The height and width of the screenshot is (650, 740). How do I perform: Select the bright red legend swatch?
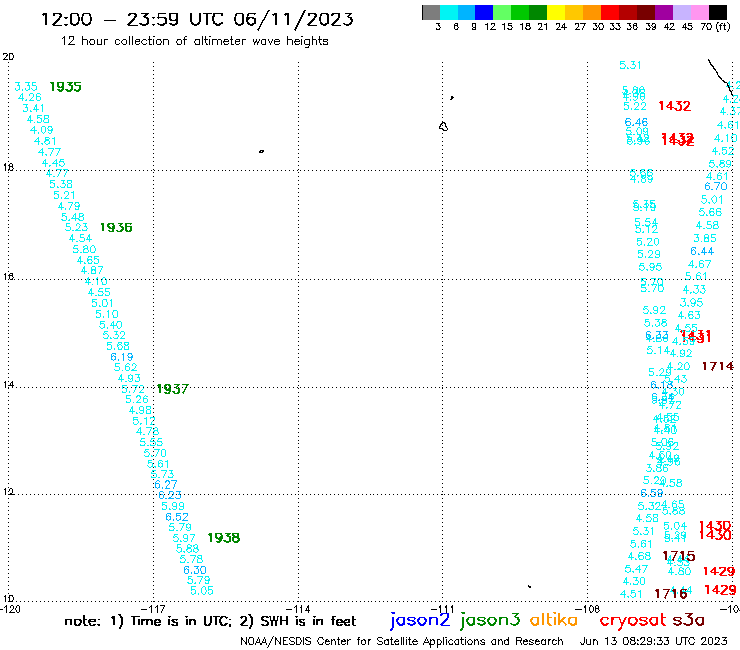point(609,12)
